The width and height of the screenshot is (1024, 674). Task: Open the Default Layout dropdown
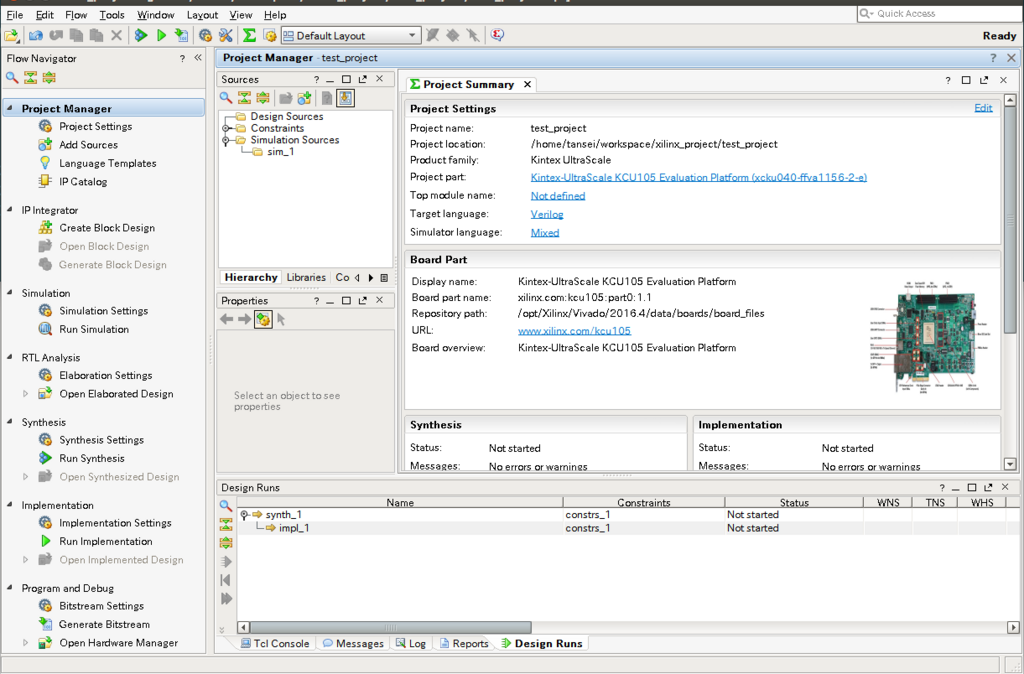tap(350, 35)
